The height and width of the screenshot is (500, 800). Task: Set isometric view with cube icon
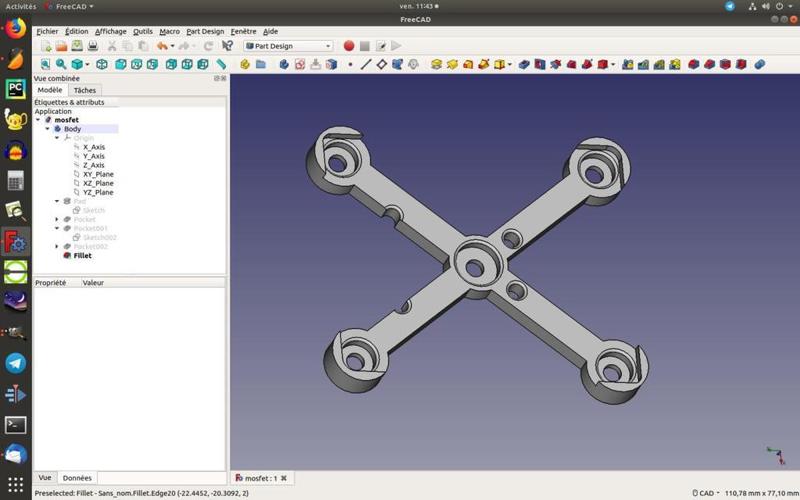click(77, 64)
